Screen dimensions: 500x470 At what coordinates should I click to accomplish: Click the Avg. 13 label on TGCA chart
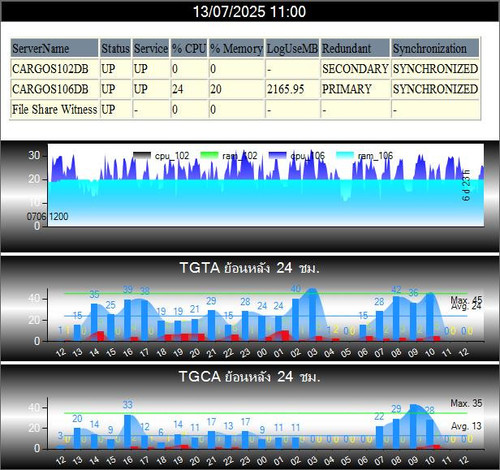pos(466,426)
